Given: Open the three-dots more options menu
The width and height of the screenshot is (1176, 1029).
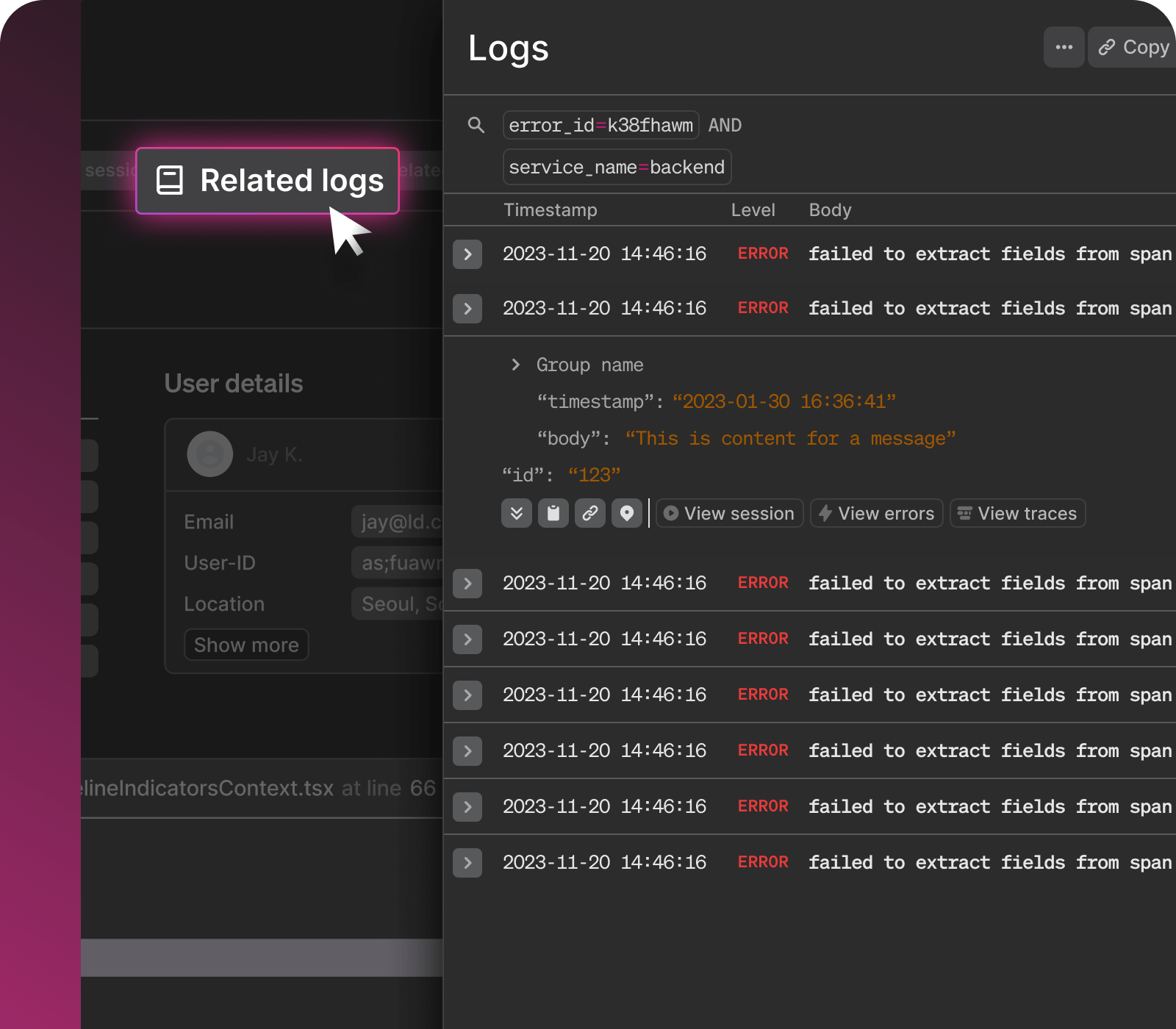Looking at the screenshot, I should [x=1064, y=47].
